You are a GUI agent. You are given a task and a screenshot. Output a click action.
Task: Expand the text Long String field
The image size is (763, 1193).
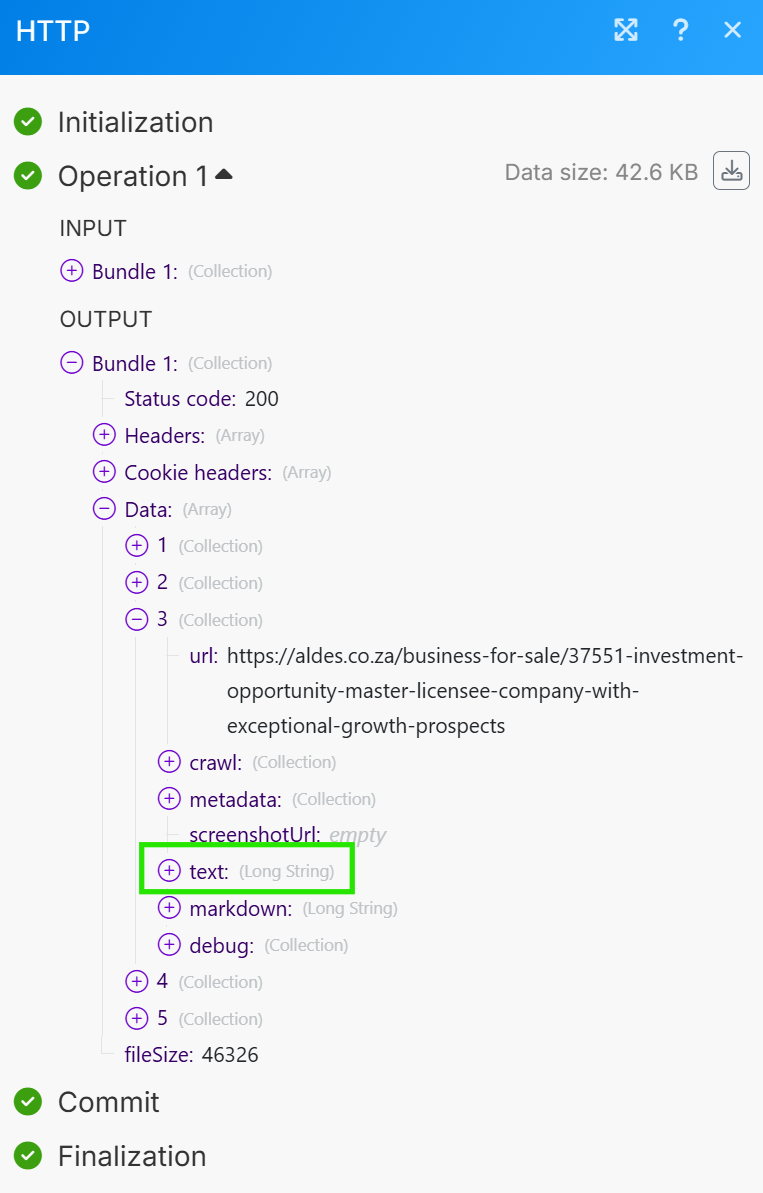169,871
